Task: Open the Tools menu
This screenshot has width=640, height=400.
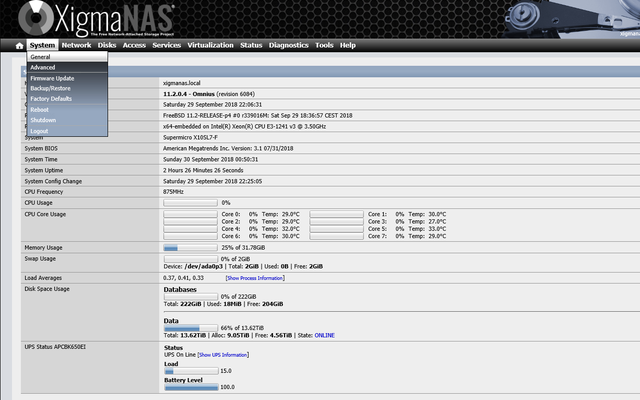Action: coord(324,45)
